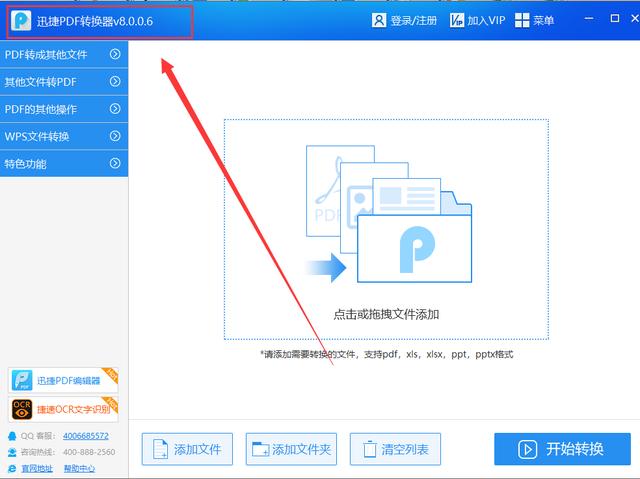Open 官网地址 website link
The width and height of the screenshot is (640, 479).
[x=37, y=468]
